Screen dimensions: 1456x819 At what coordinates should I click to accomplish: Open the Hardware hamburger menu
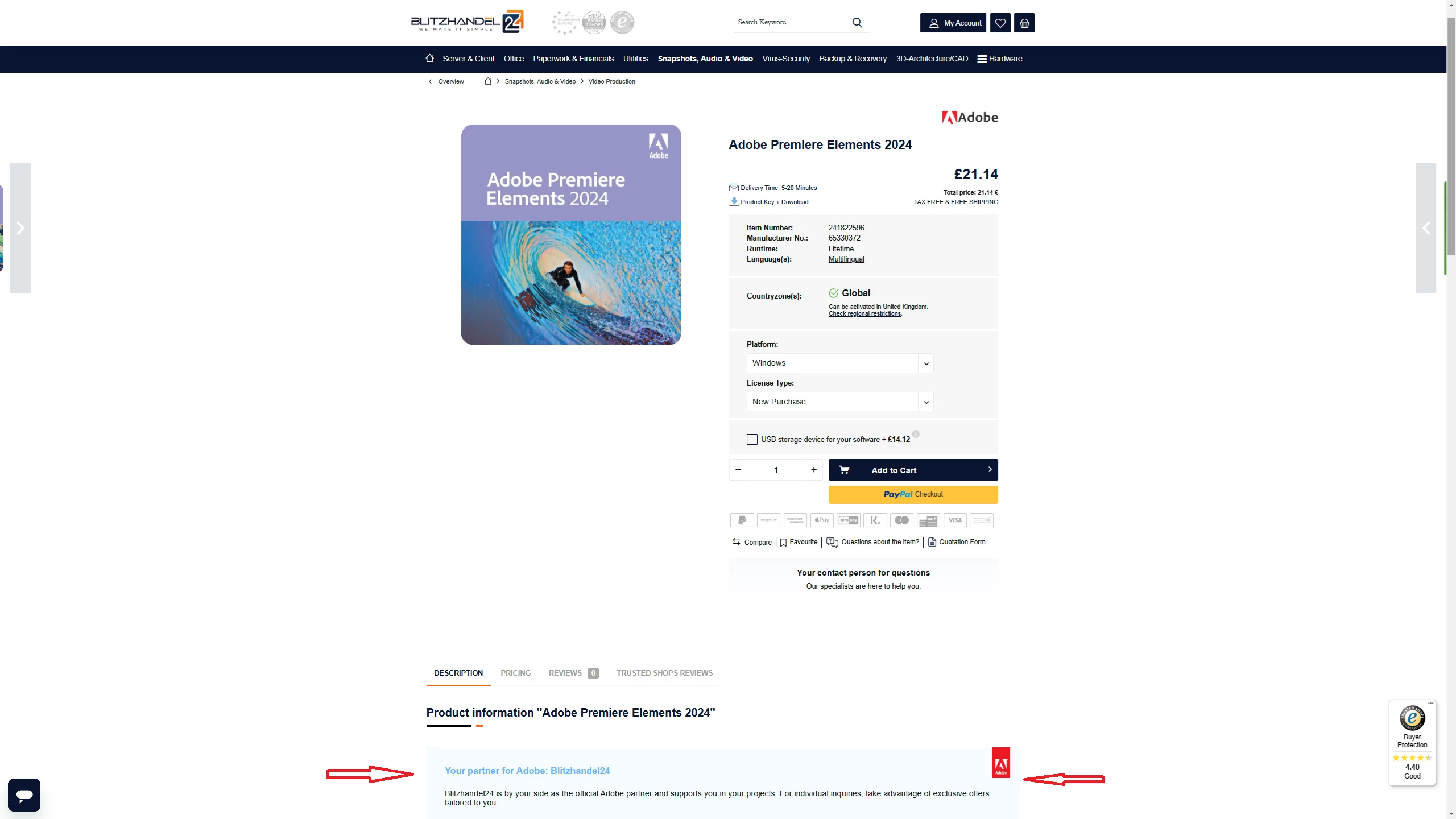(1000, 59)
